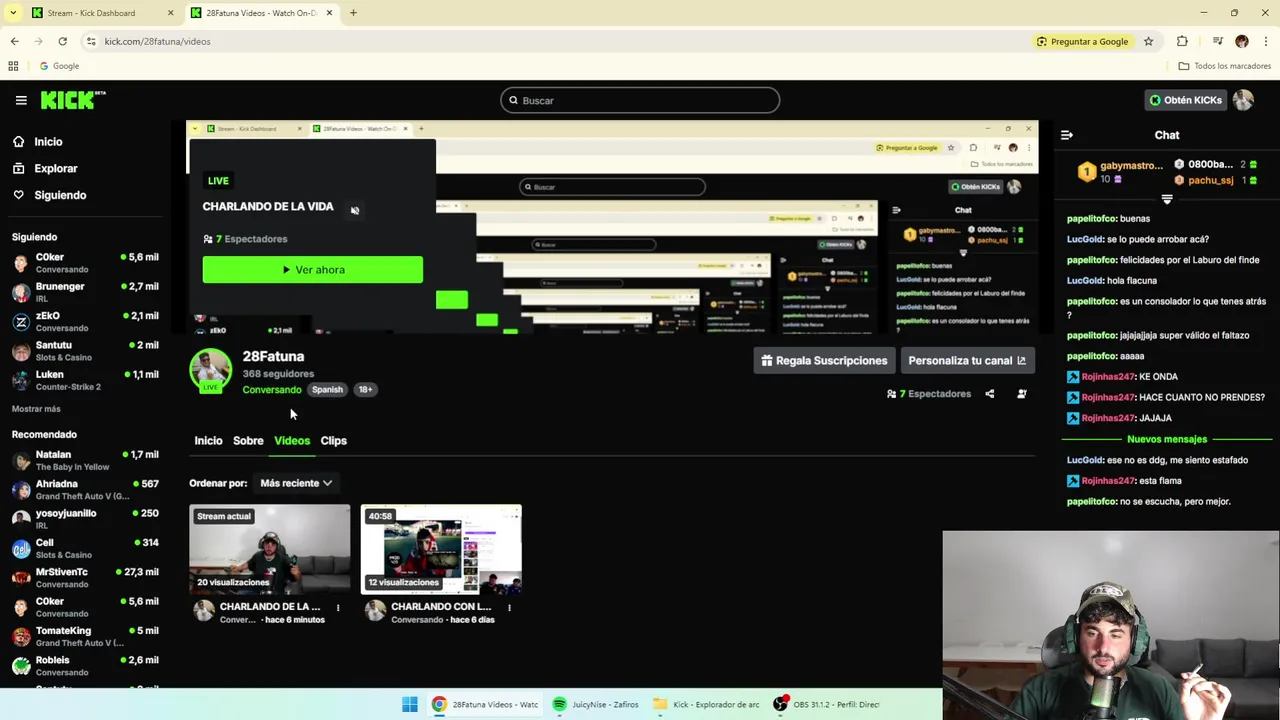Click the Conversando category link

click(271, 390)
